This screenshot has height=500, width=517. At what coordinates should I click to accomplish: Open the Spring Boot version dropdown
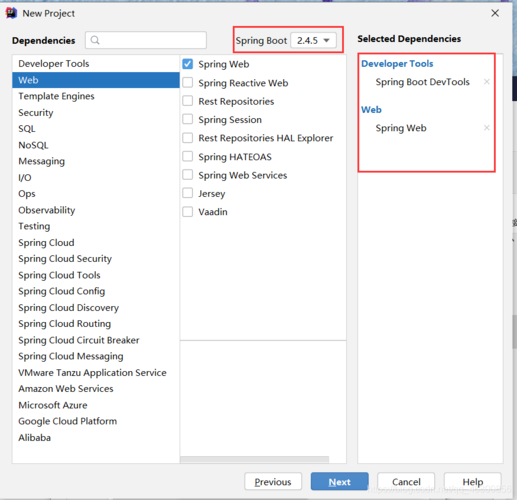pyautogui.click(x=313, y=40)
